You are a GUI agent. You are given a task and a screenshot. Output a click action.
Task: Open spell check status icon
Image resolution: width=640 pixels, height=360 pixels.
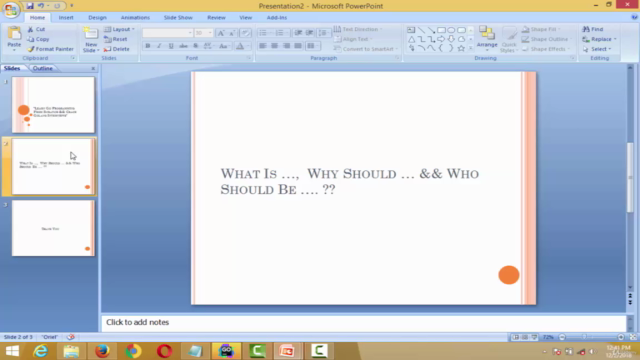(71, 337)
